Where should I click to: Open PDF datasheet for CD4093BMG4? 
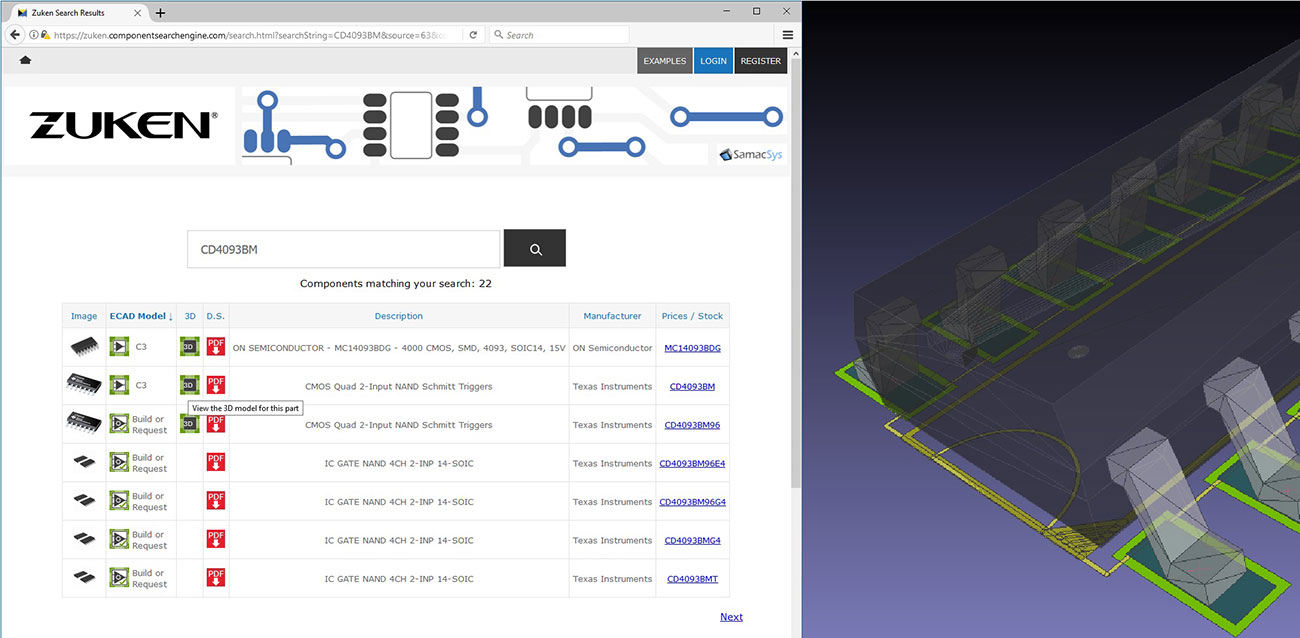pos(216,539)
